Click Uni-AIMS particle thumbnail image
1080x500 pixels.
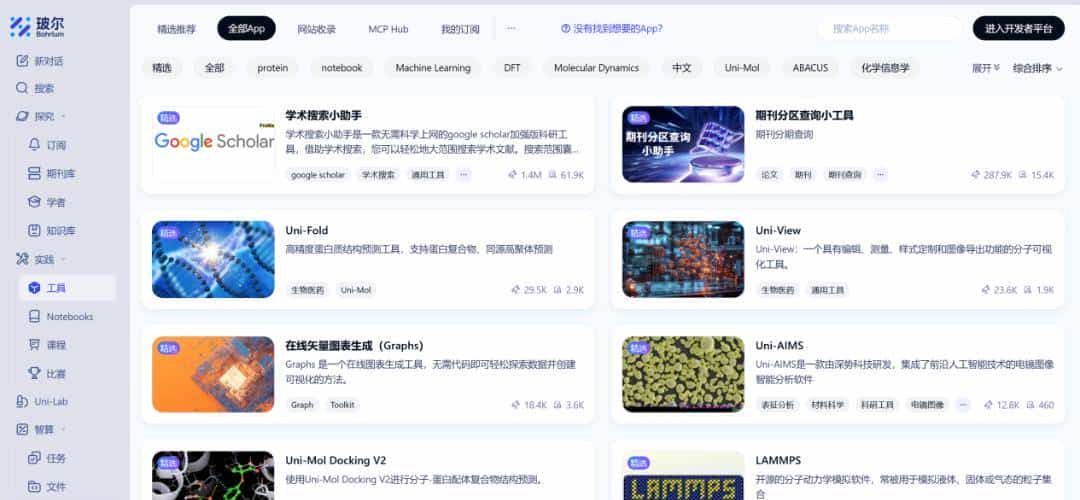[683, 374]
